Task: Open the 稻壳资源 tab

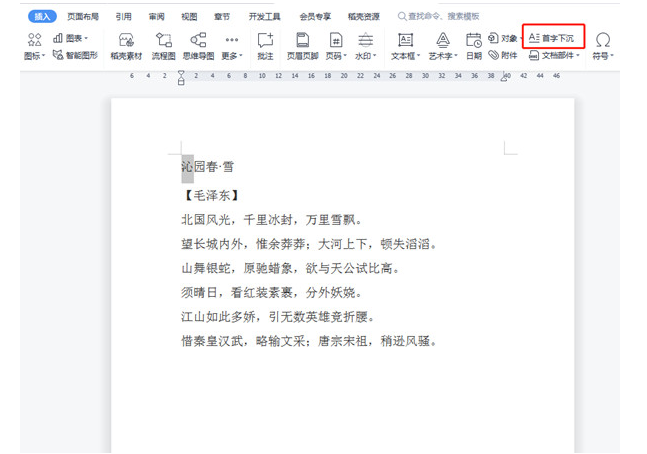Action: tap(364, 17)
